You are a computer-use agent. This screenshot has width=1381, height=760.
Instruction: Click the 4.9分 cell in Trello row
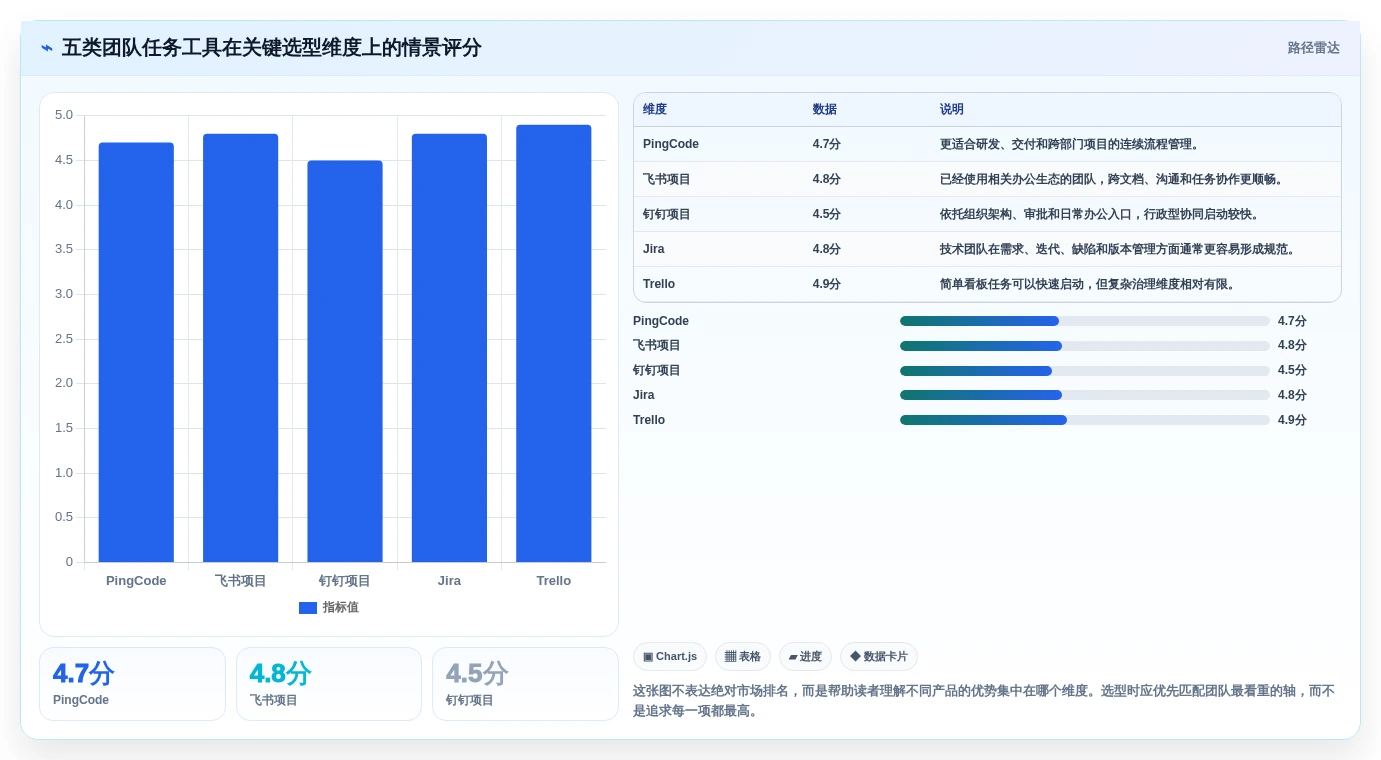827,284
